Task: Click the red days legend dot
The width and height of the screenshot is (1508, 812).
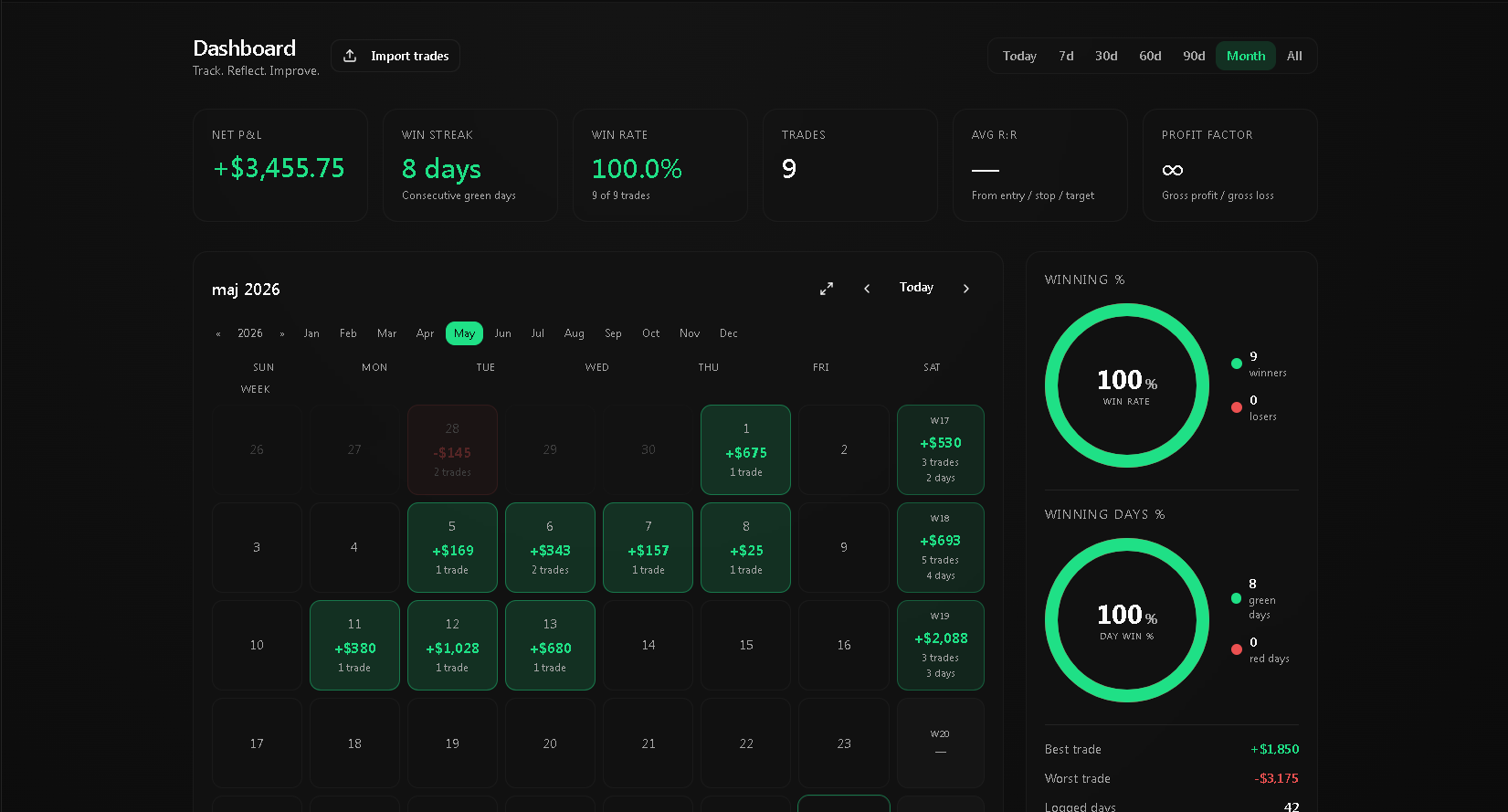Action: click(1237, 649)
